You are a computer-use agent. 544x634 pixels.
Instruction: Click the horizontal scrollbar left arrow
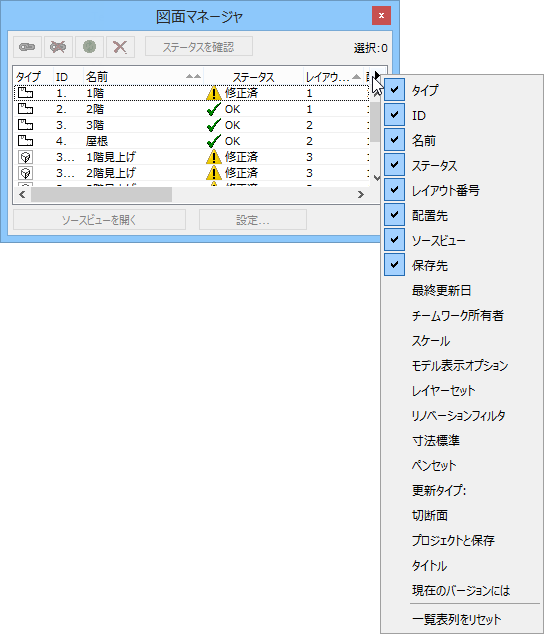[x=22, y=194]
